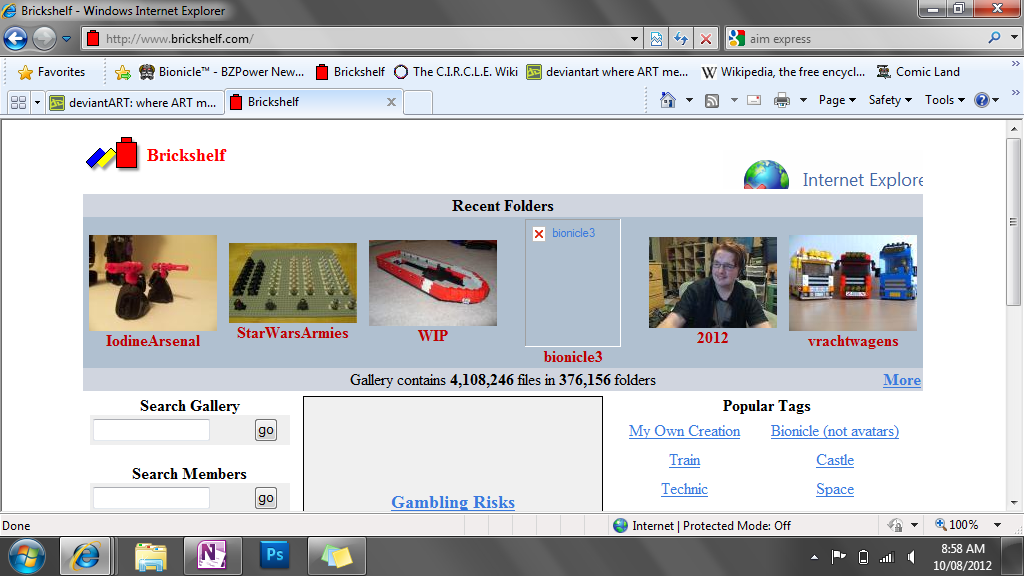Open the Train tag link
Viewport: 1024px width, 576px height.
tap(684, 460)
